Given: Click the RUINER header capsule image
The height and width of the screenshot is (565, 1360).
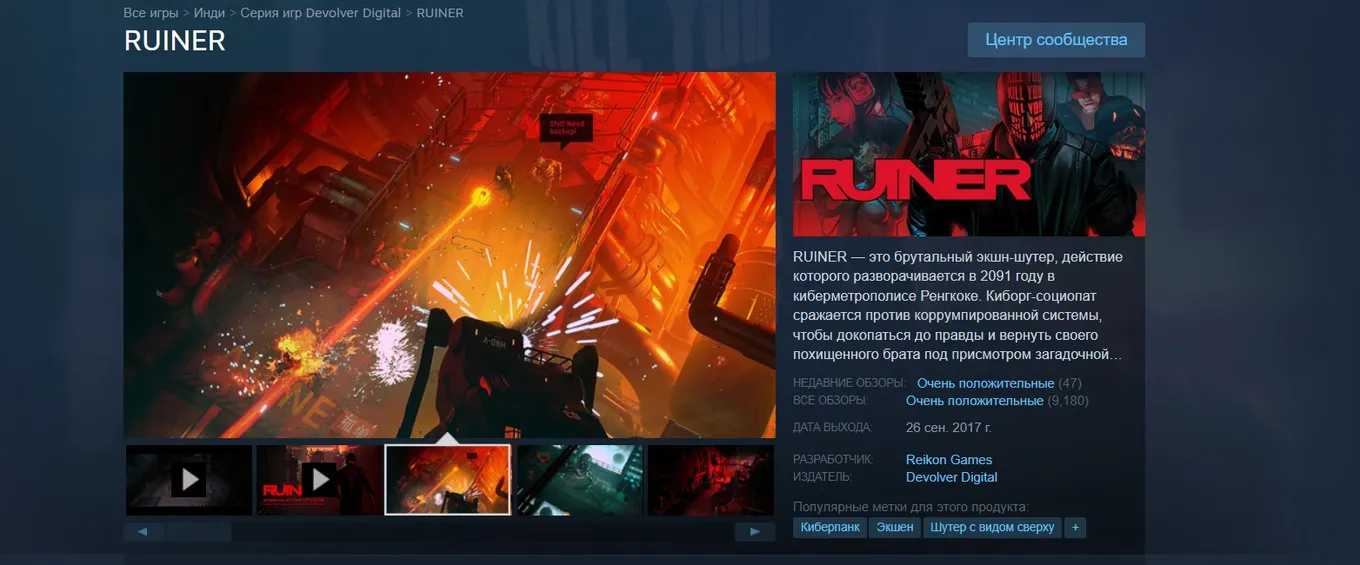Looking at the screenshot, I should coord(969,154).
